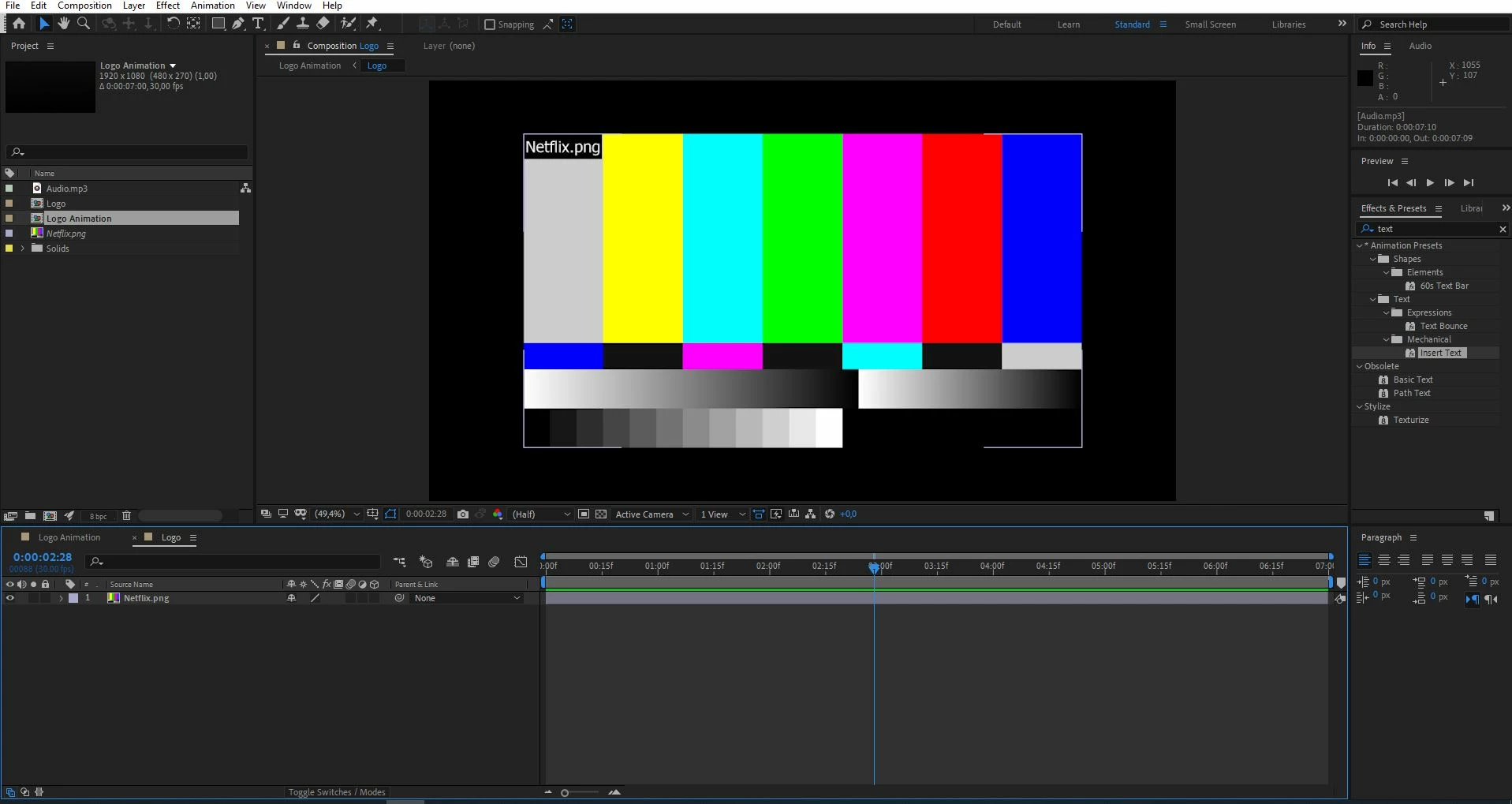Toggle Draft 3D icon in timeline

(426, 562)
